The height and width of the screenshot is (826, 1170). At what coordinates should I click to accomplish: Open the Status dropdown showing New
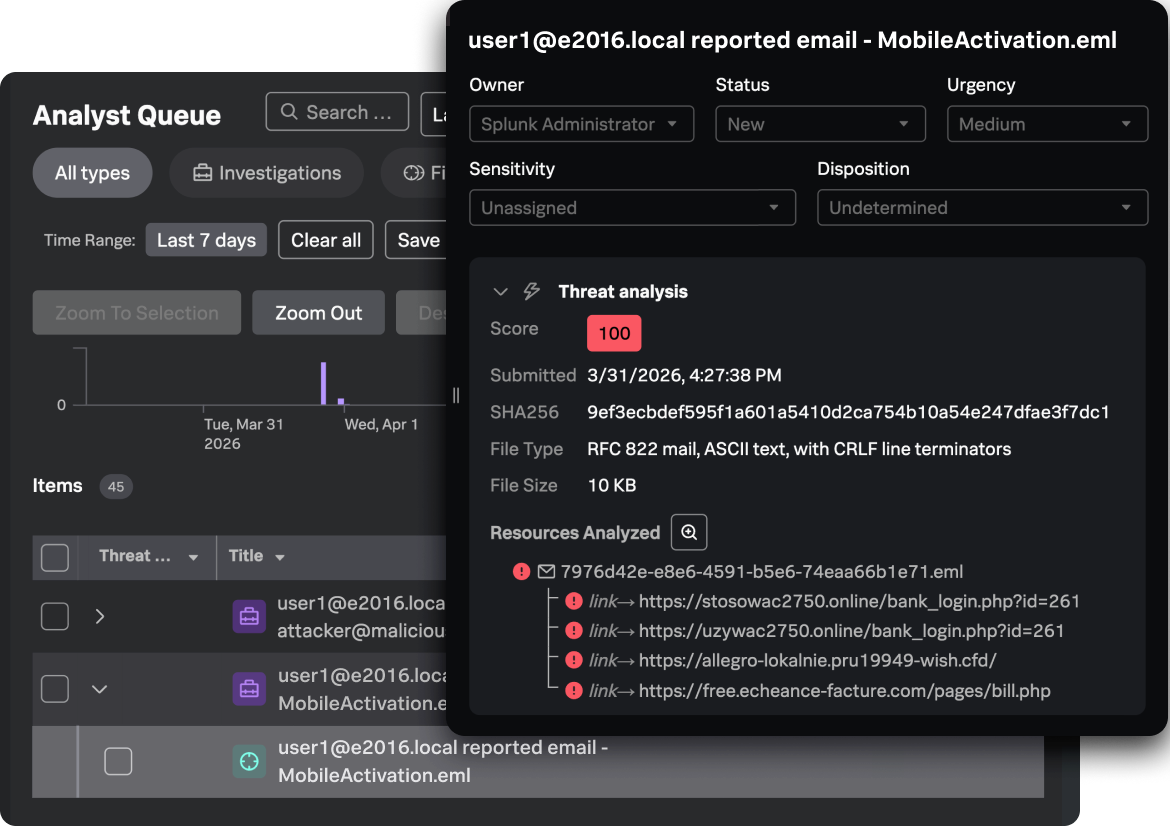coord(820,124)
